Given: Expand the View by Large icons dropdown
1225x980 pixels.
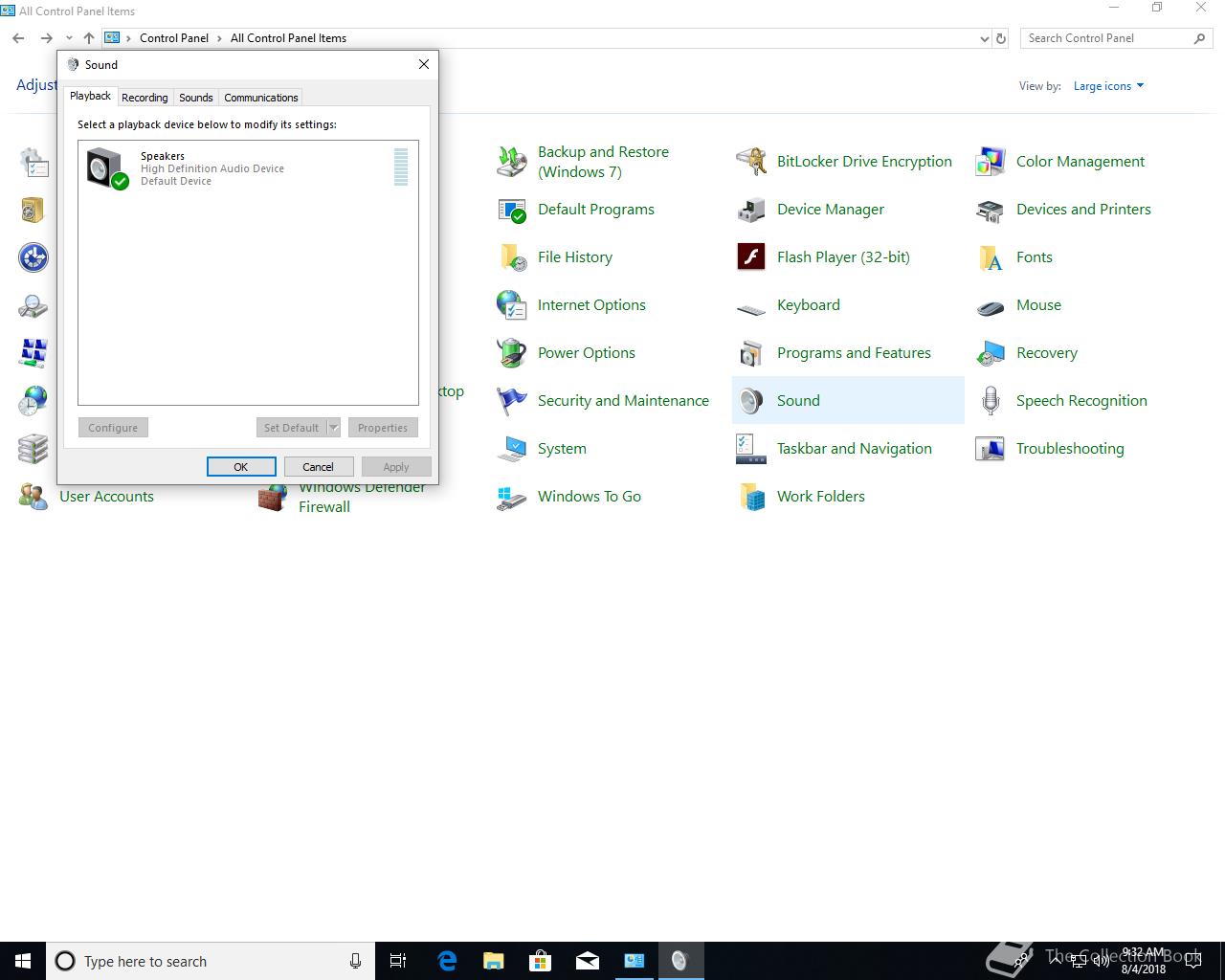Looking at the screenshot, I should tap(1108, 86).
